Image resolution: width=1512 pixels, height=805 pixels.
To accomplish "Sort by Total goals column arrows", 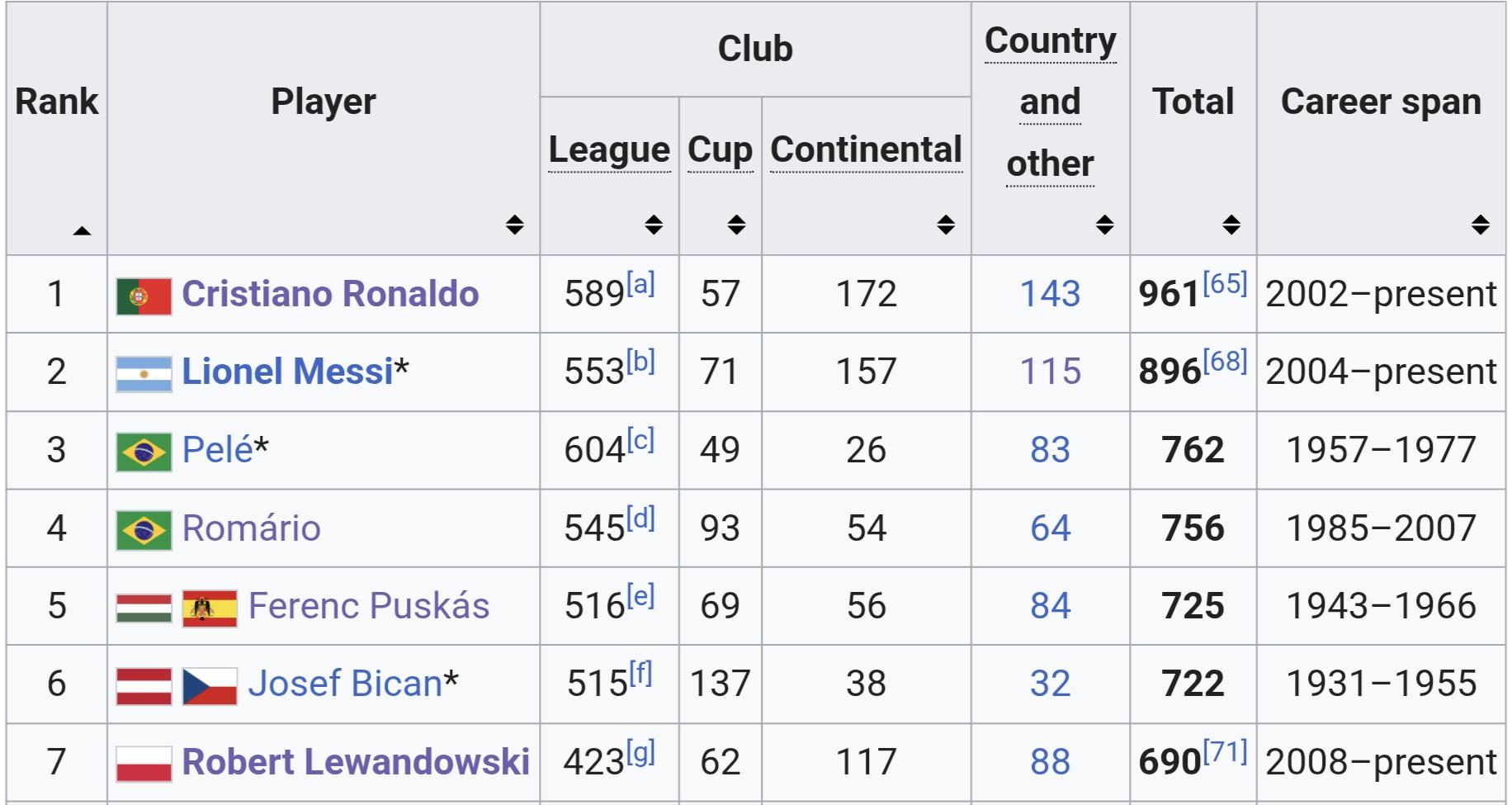I will click(x=1231, y=225).
